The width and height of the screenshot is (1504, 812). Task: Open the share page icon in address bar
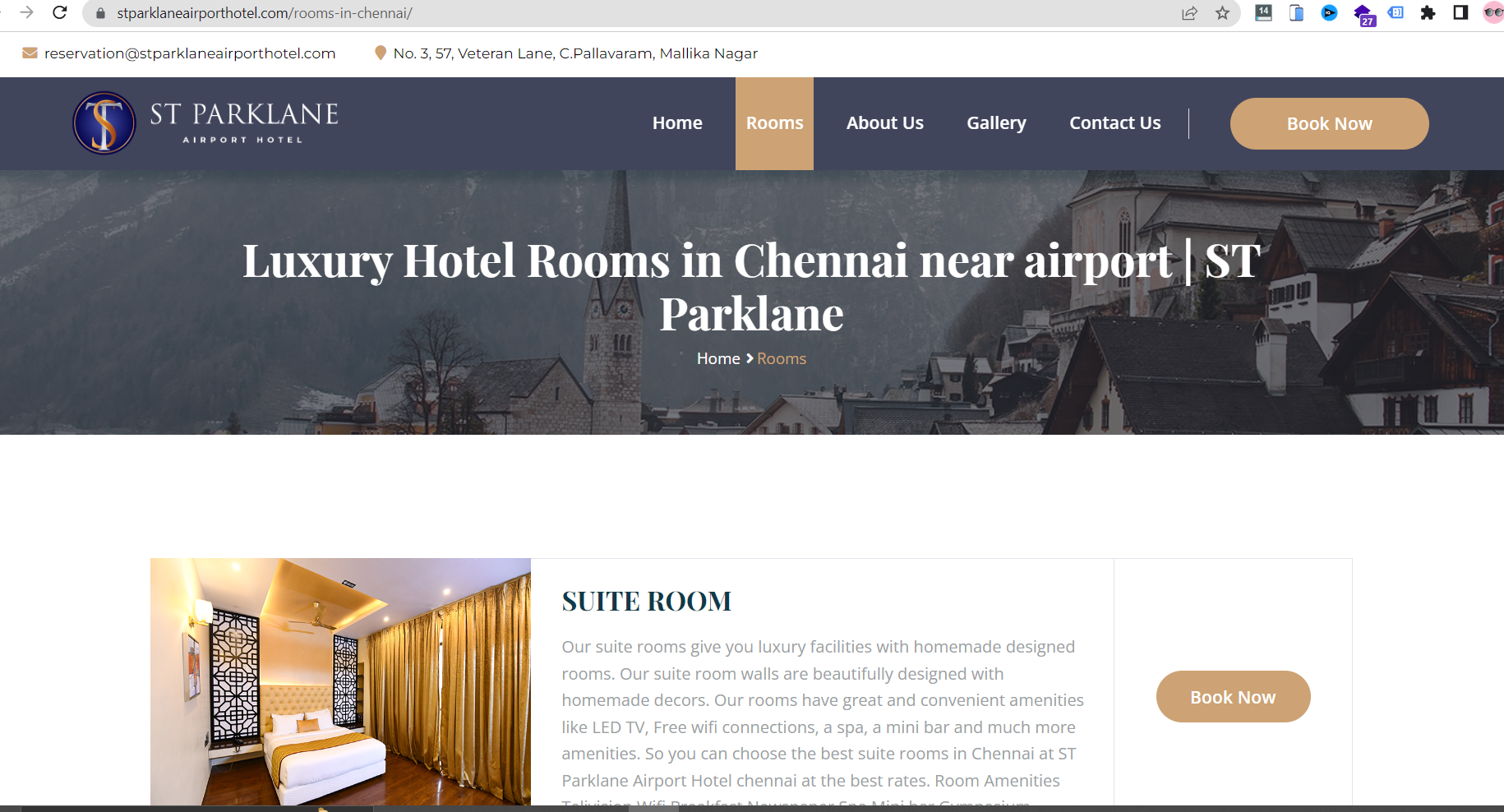(x=1189, y=13)
